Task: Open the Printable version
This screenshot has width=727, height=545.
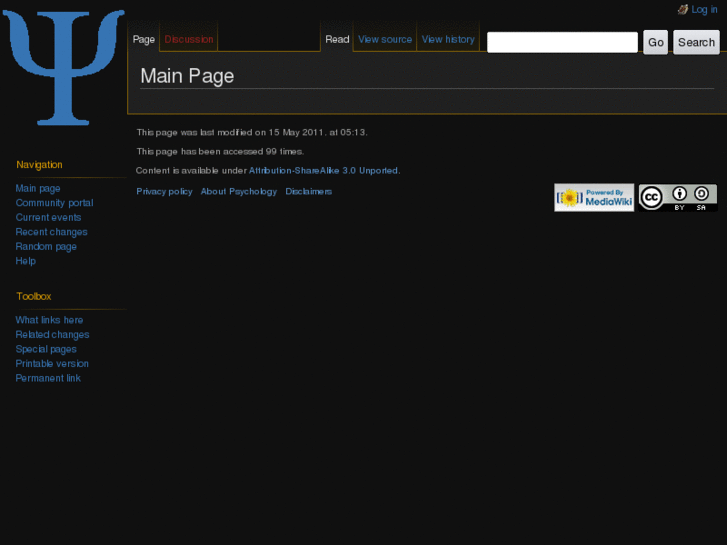Action: click(52, 364)
